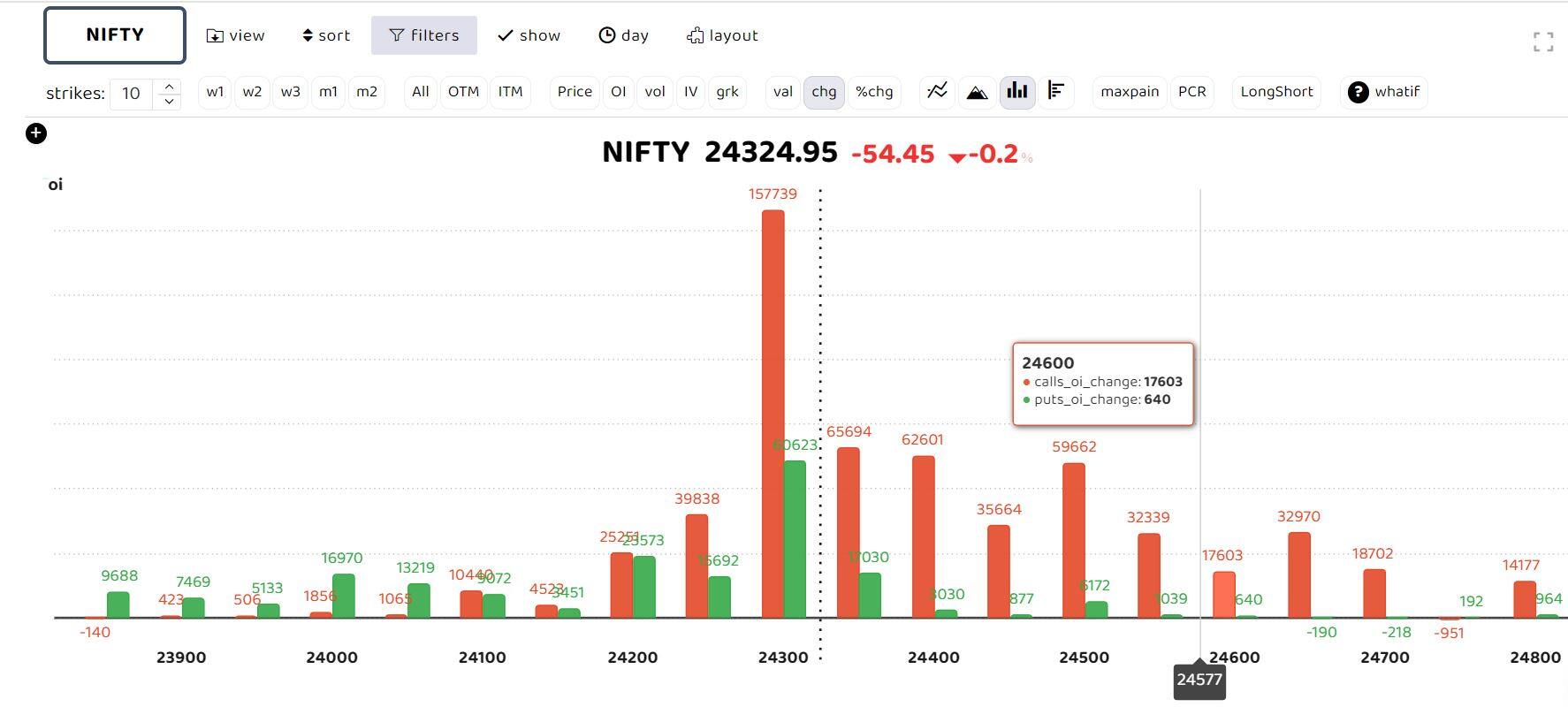Select the w2 expiry toggle

[x=252, y=92]
